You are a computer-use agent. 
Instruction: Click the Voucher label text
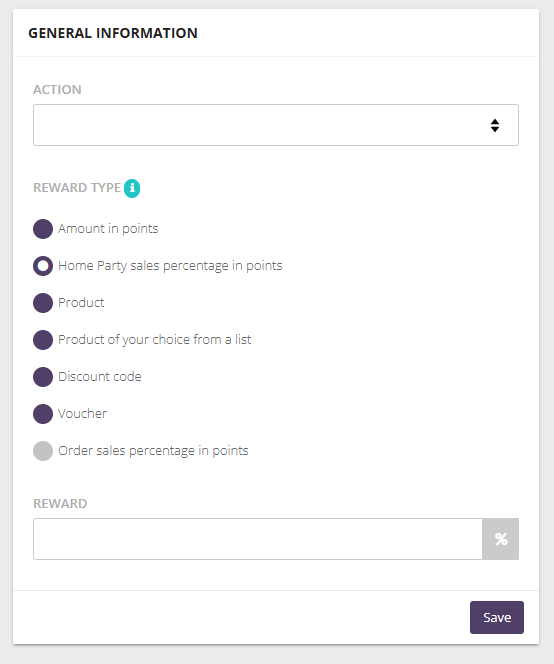click(x=82, y=413)
